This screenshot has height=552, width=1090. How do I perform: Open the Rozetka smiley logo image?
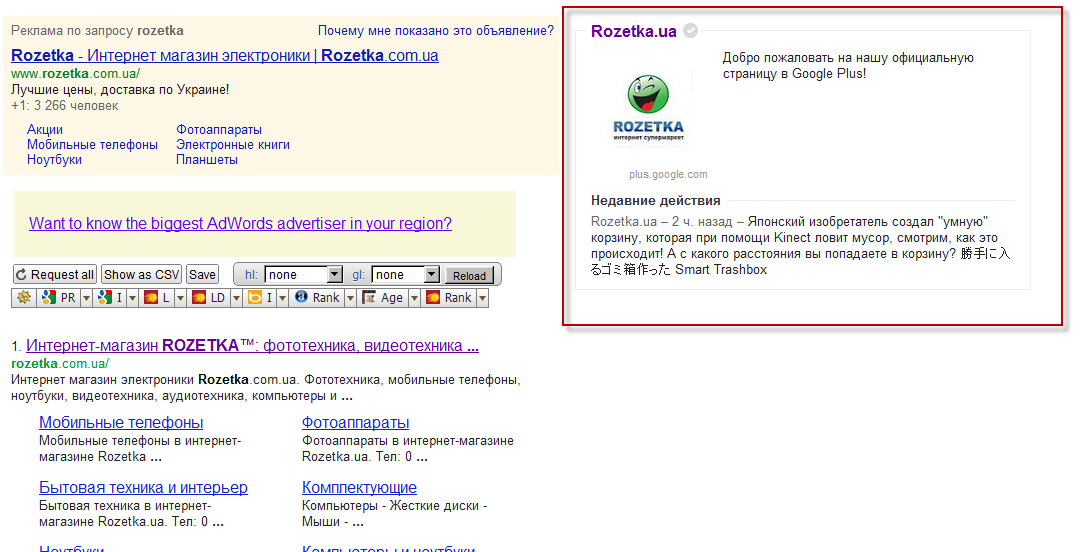click(649, 108)
